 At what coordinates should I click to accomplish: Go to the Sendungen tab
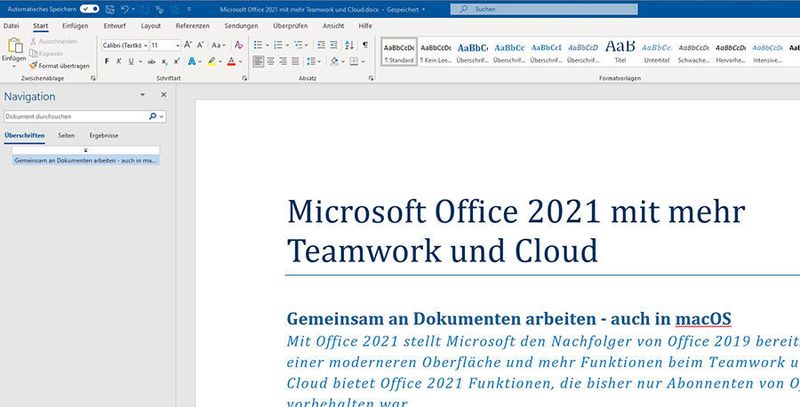click(241, 26)
